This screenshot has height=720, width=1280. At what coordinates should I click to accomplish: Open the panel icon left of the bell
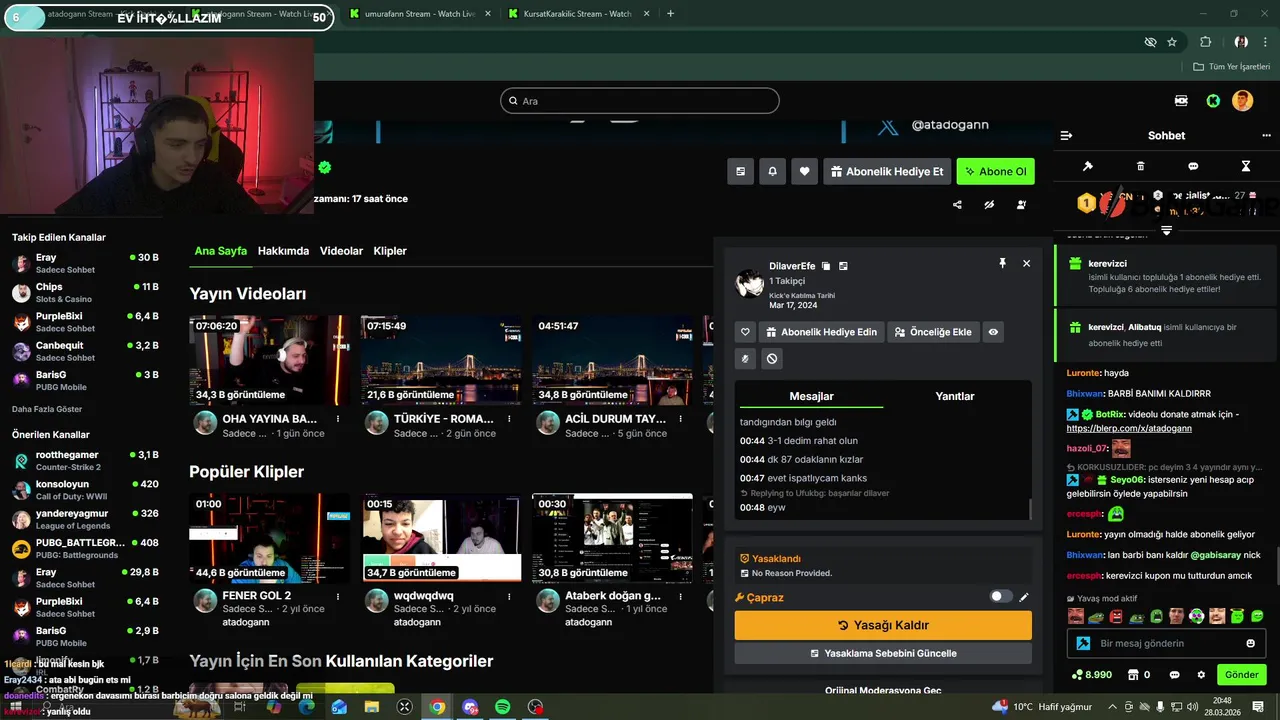pos(740,171)
